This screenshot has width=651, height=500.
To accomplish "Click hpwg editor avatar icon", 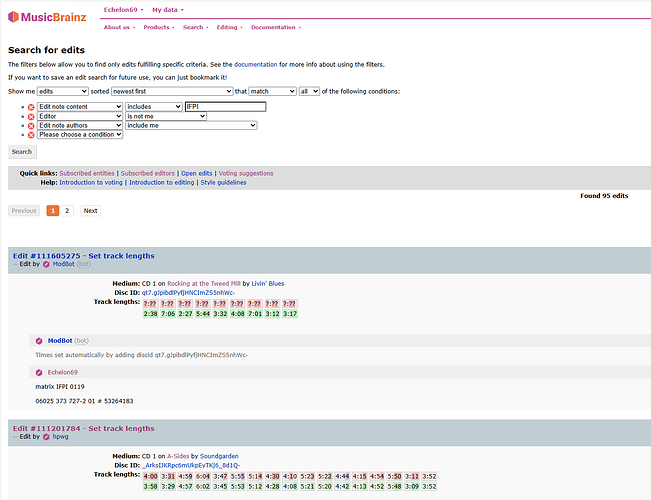I will 46,437.
